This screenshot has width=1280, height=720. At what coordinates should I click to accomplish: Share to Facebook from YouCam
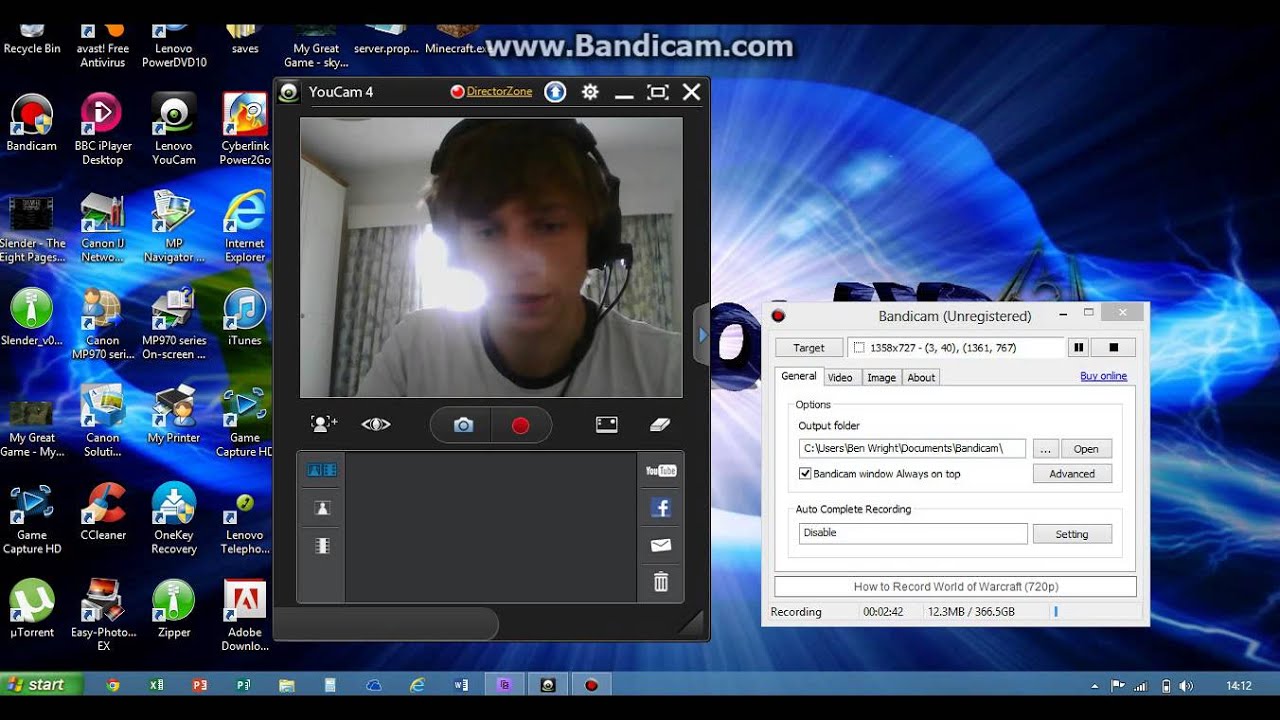[x=661, y=508]
